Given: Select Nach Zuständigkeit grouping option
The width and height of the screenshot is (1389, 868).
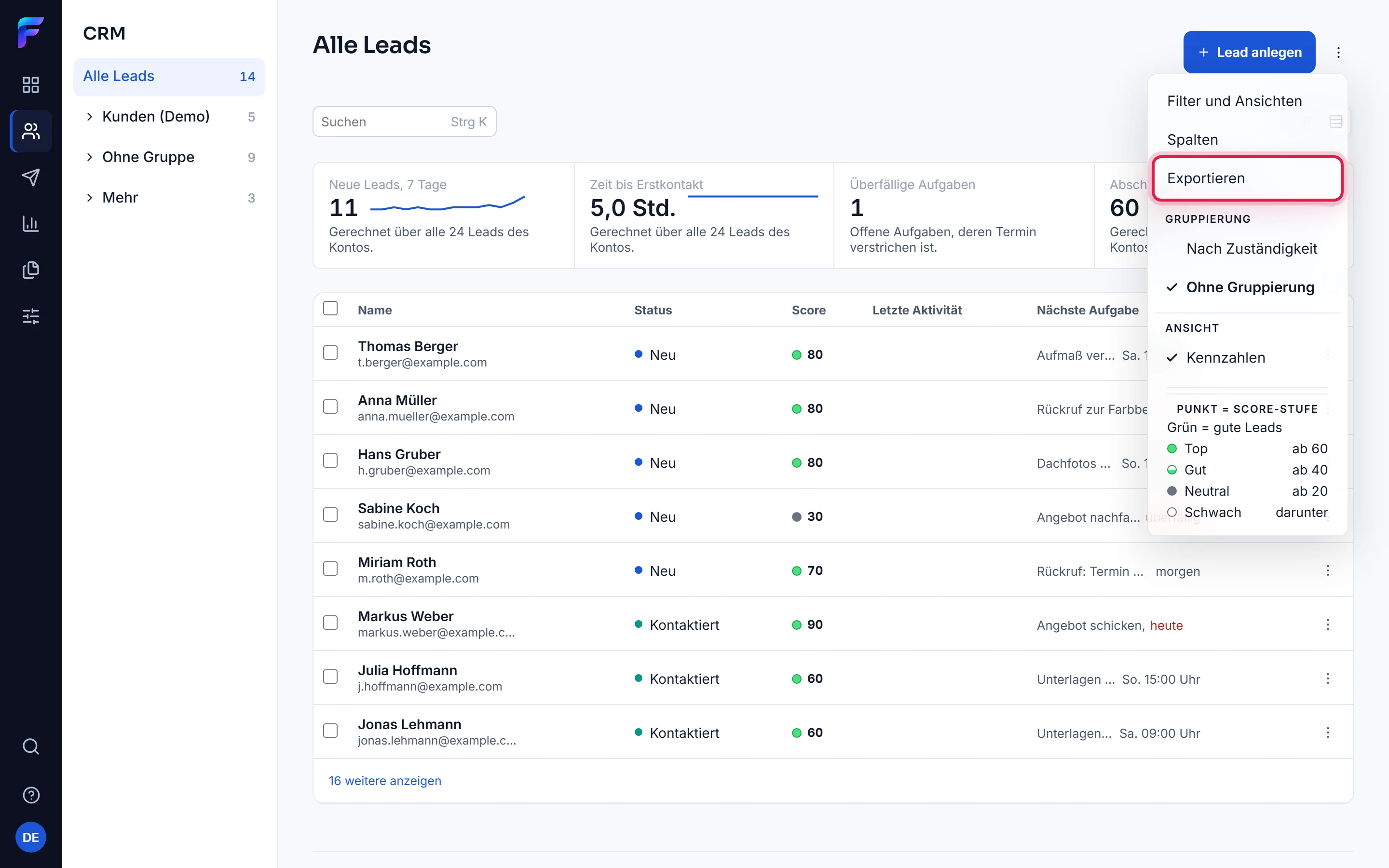Looking at the screenshot, I should click(1247, 248).
